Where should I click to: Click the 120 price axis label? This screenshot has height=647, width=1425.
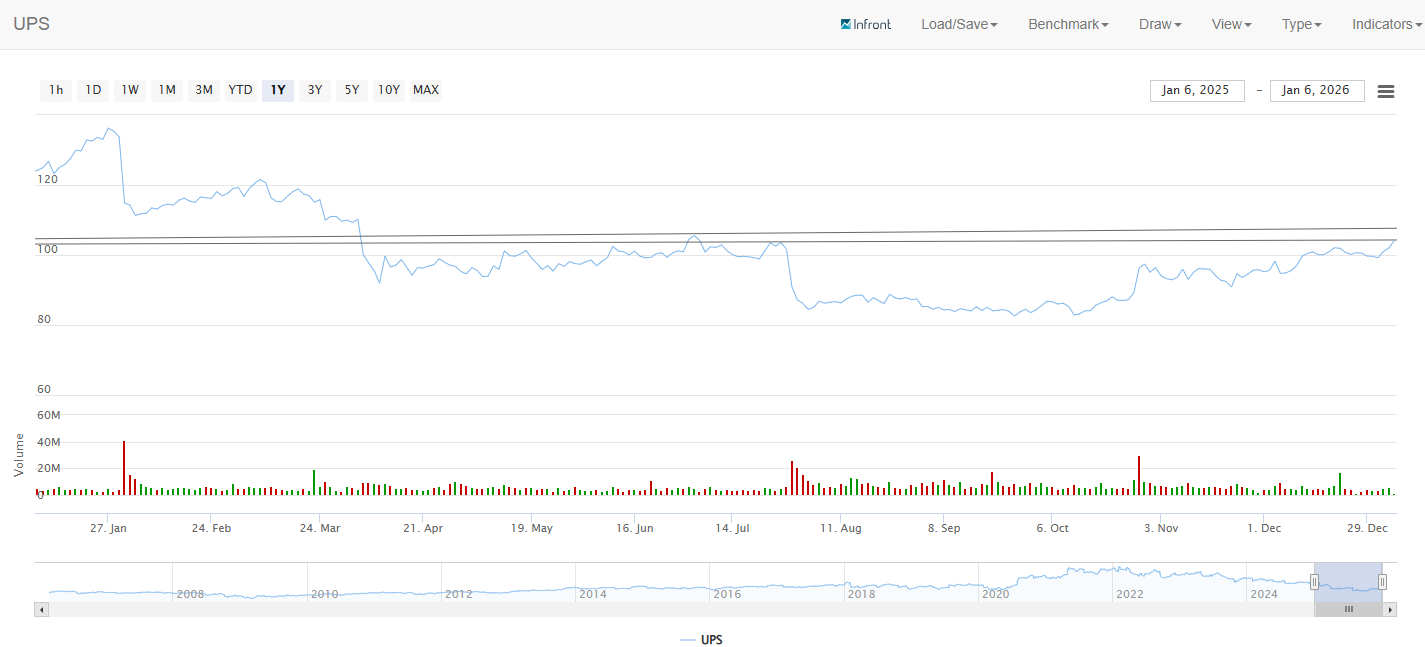pos(47,180)
